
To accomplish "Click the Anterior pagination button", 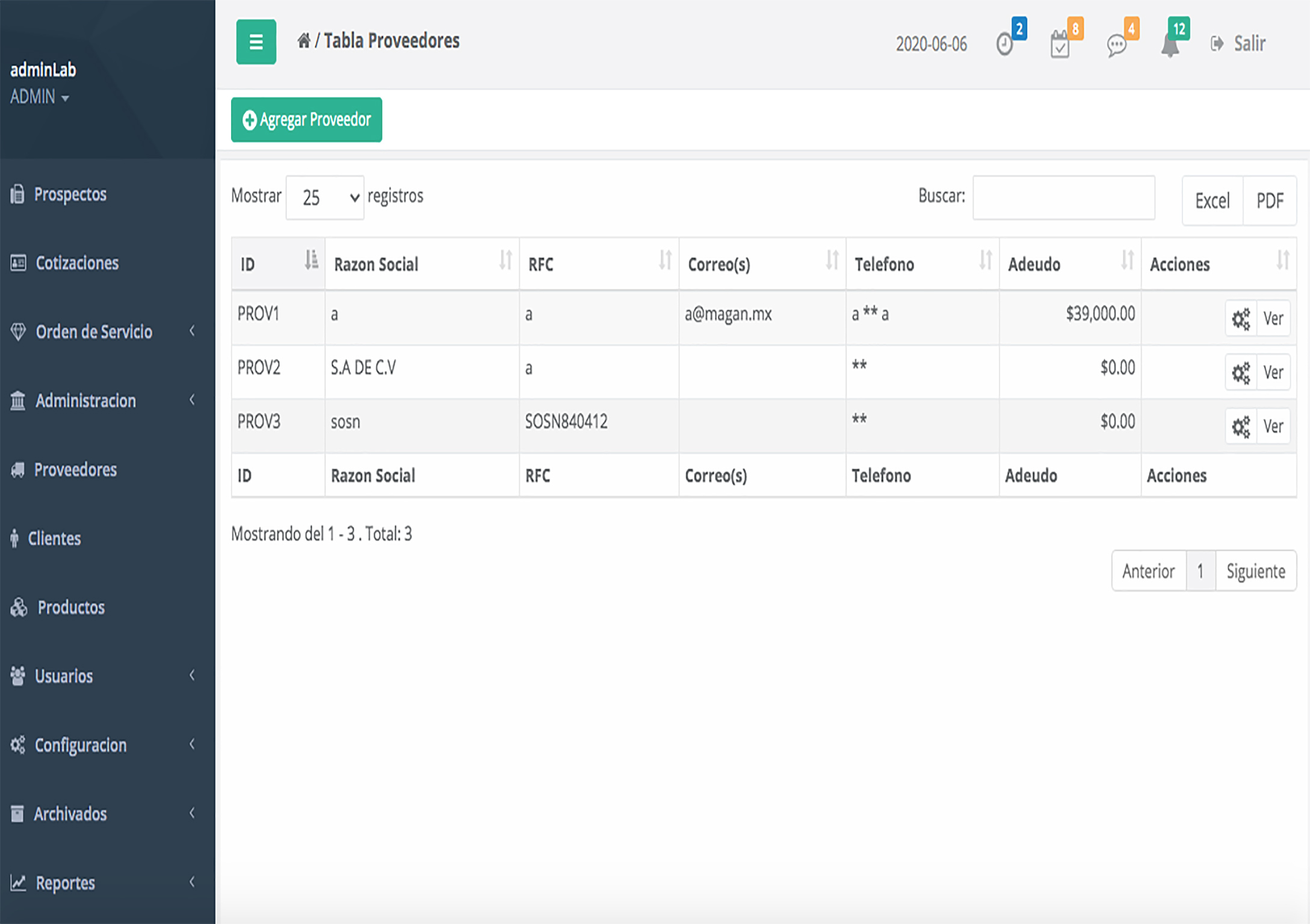I will [1149, 571].
